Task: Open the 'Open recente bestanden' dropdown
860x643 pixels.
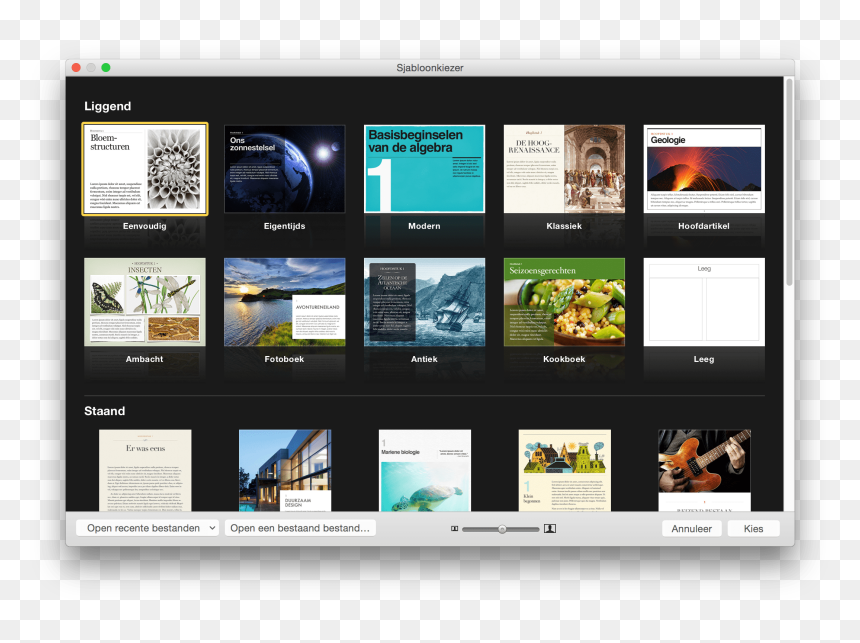Action: click(148, 528)
